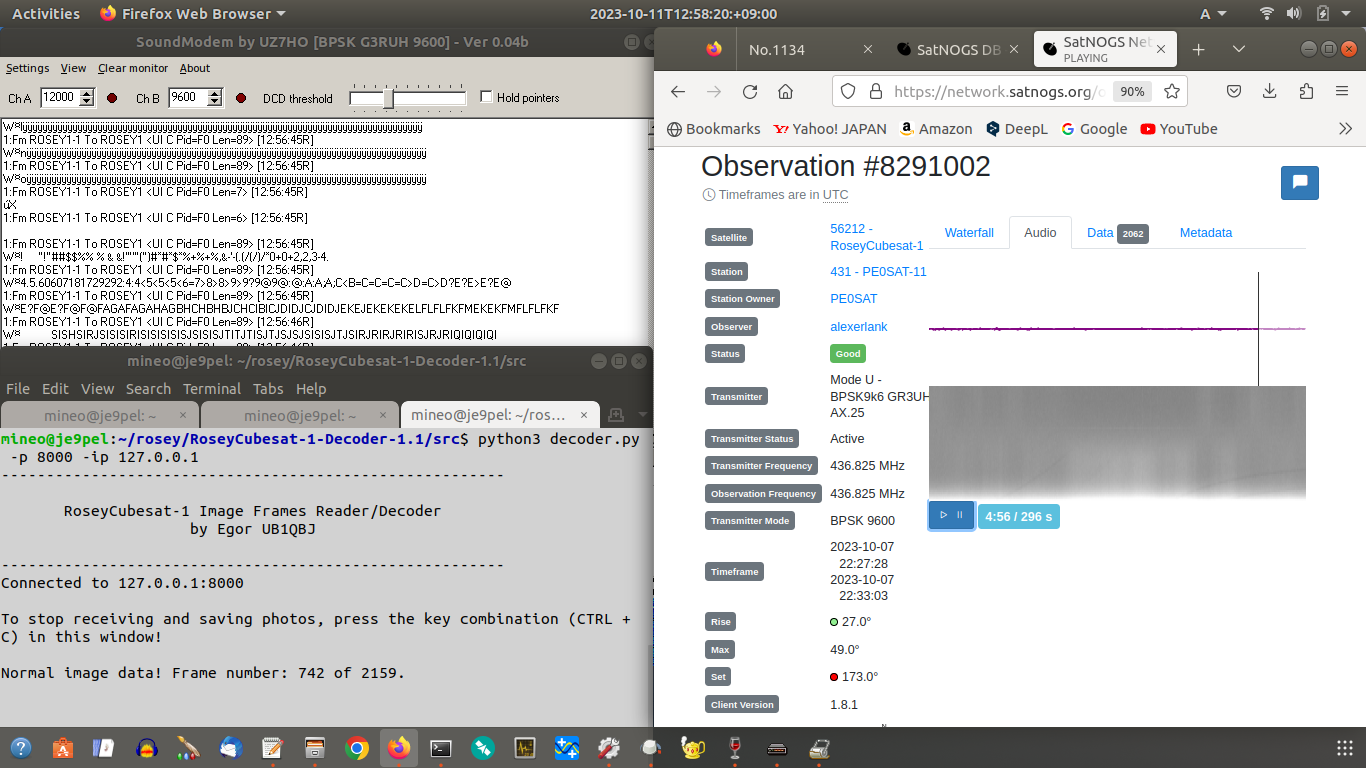Click the Ch A red indicator in SoundModem
Screen dimensions: 1366x768
(x=112, y=98)
